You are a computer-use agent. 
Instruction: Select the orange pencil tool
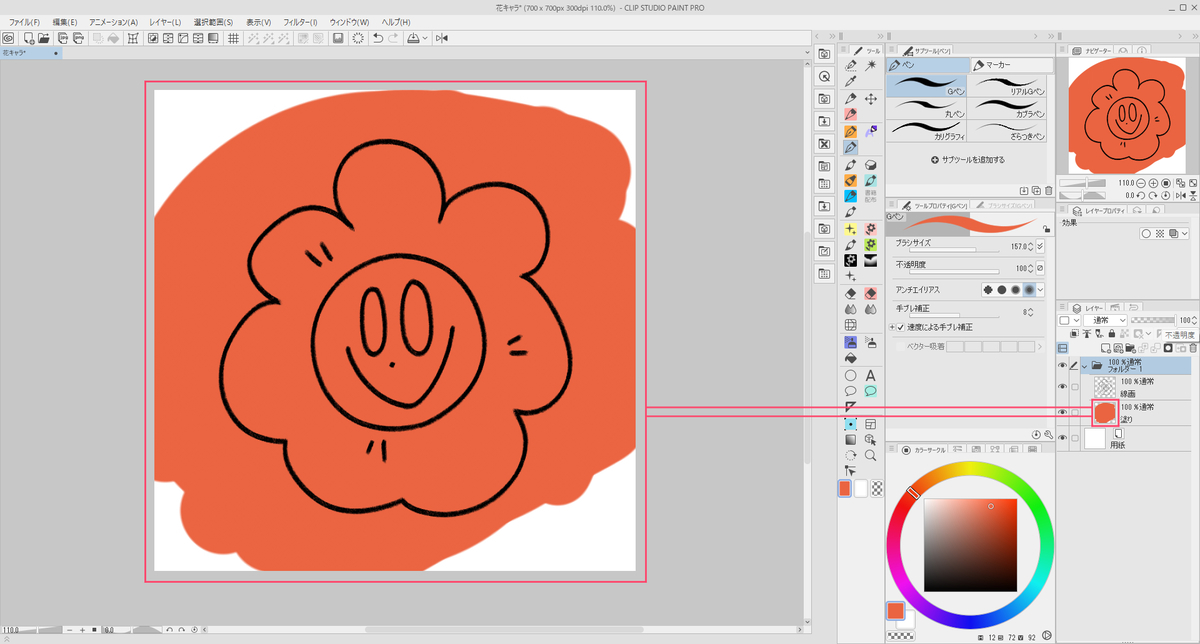[x=850, y=131]
